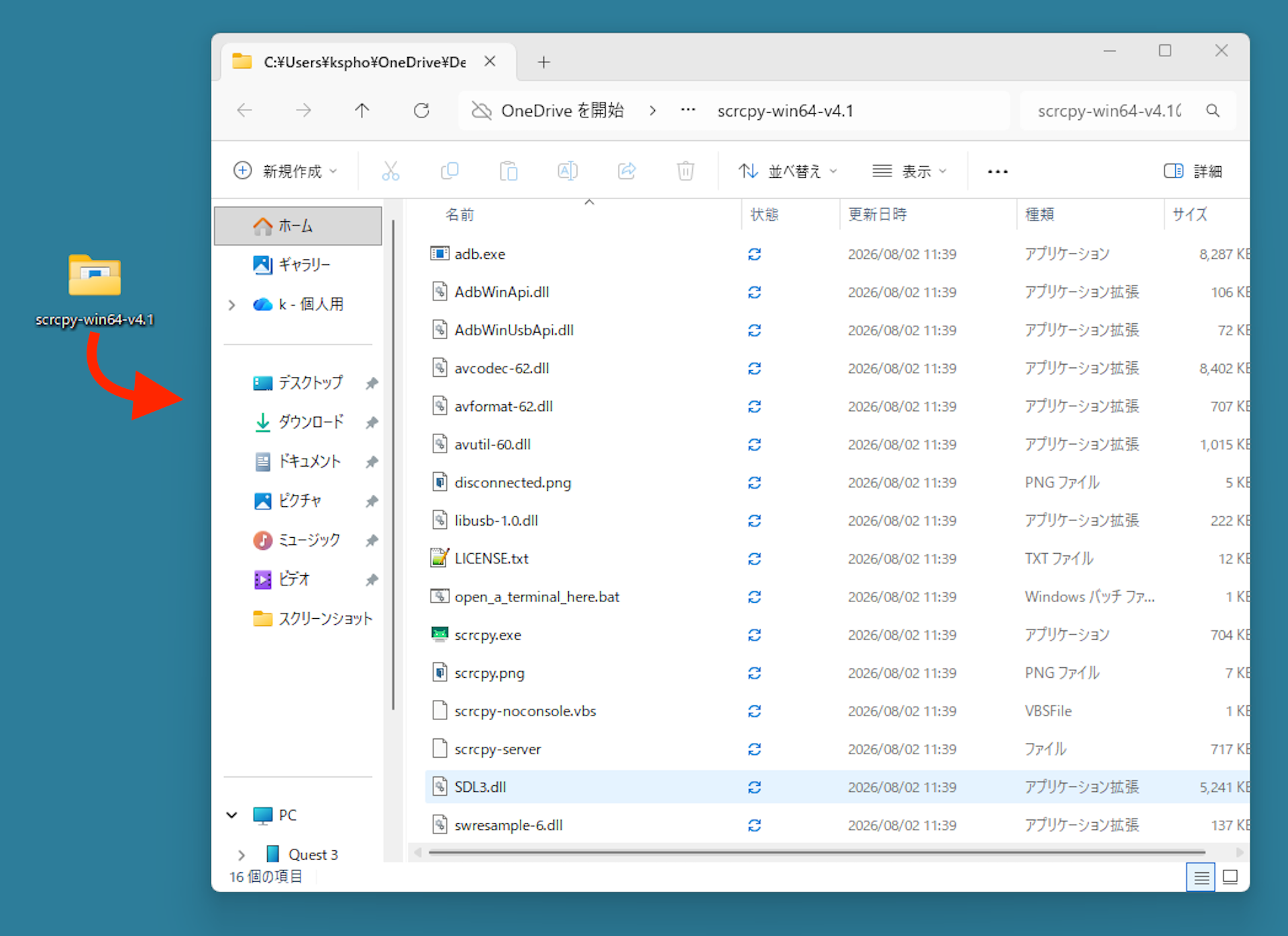Select file name libusb-1.0.dll
The image size is (1288, 936).
tap(496, 520)
